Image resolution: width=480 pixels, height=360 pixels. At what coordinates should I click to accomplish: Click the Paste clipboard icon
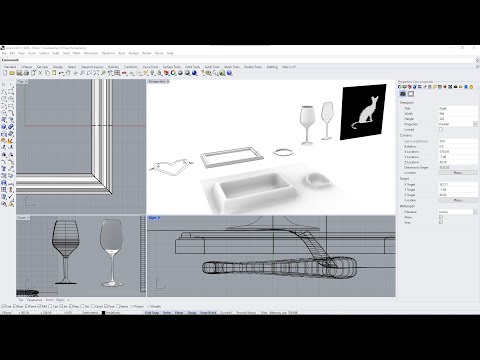pos(54,73)
